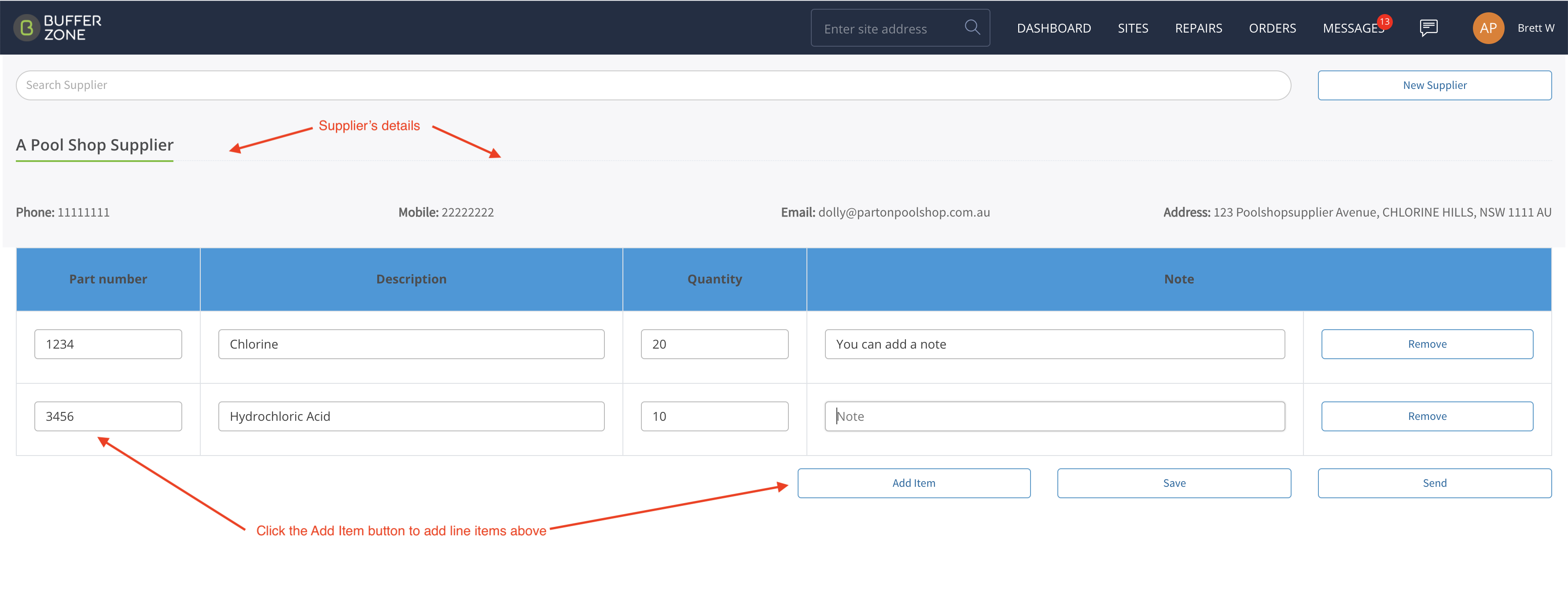The width and height of the screenshot is (1568, 603).
Task: Remove the Chlorine line item
Action: pyautogui.click(x=1427, y=344)
